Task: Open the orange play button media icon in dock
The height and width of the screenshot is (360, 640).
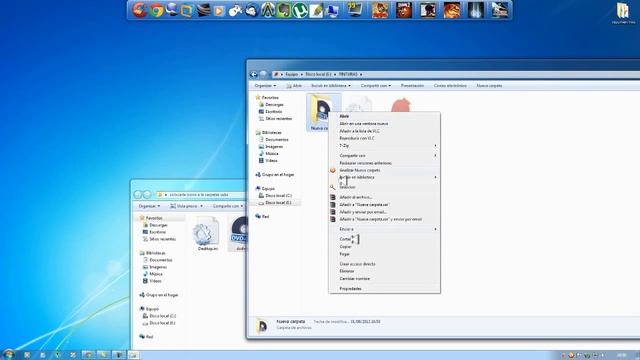Action: click(x=219, y=11)
